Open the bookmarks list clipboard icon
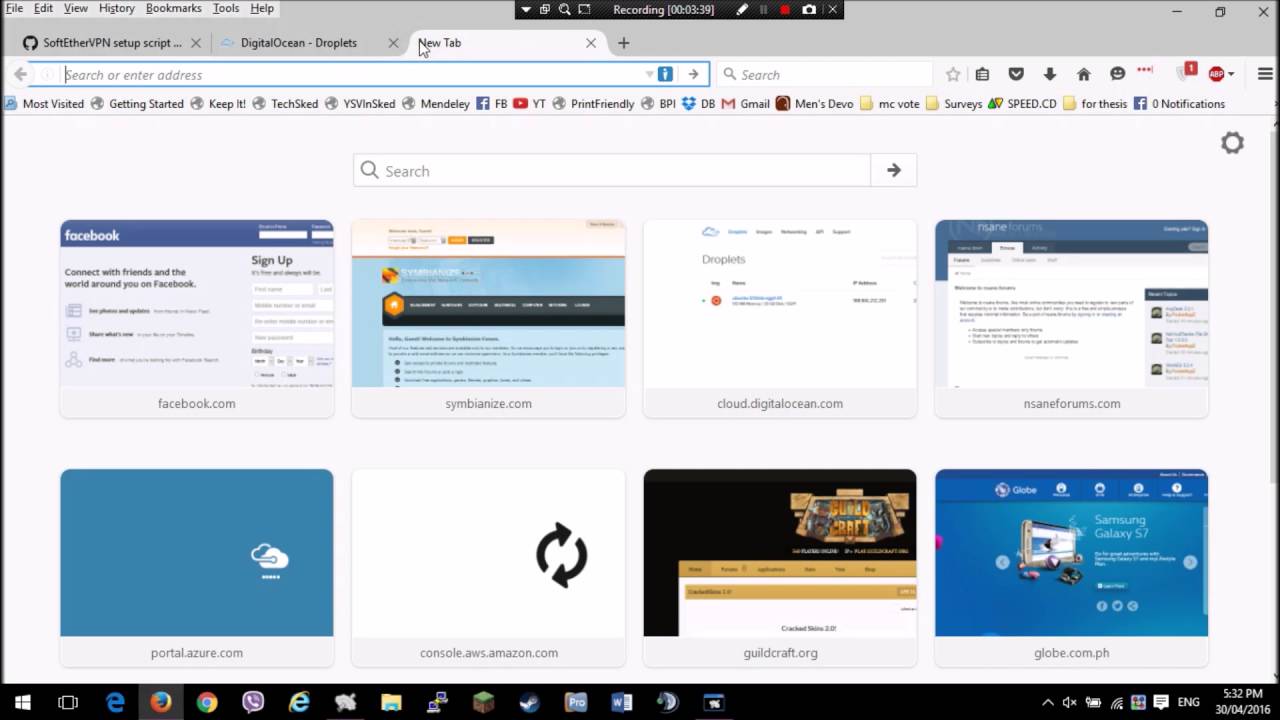 point(982,74)
